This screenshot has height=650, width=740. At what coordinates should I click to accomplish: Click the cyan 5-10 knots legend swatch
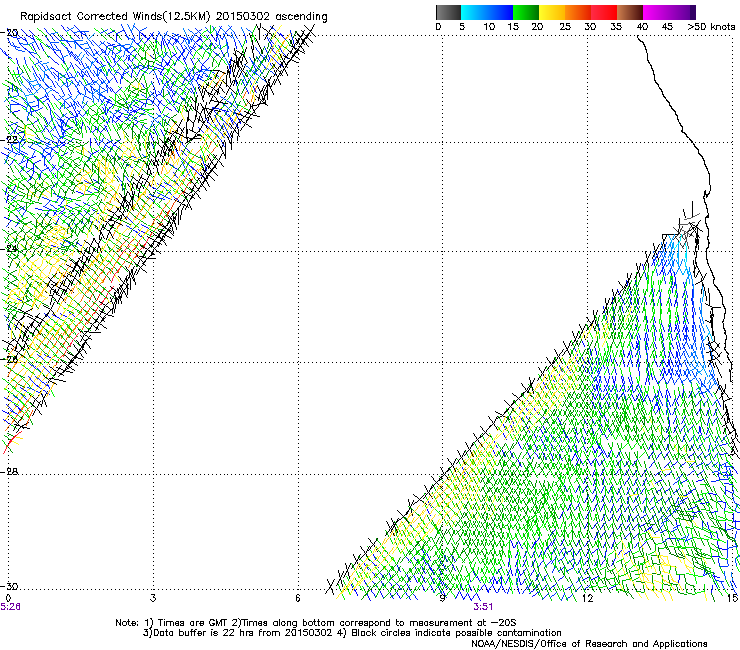coord(474,12)
